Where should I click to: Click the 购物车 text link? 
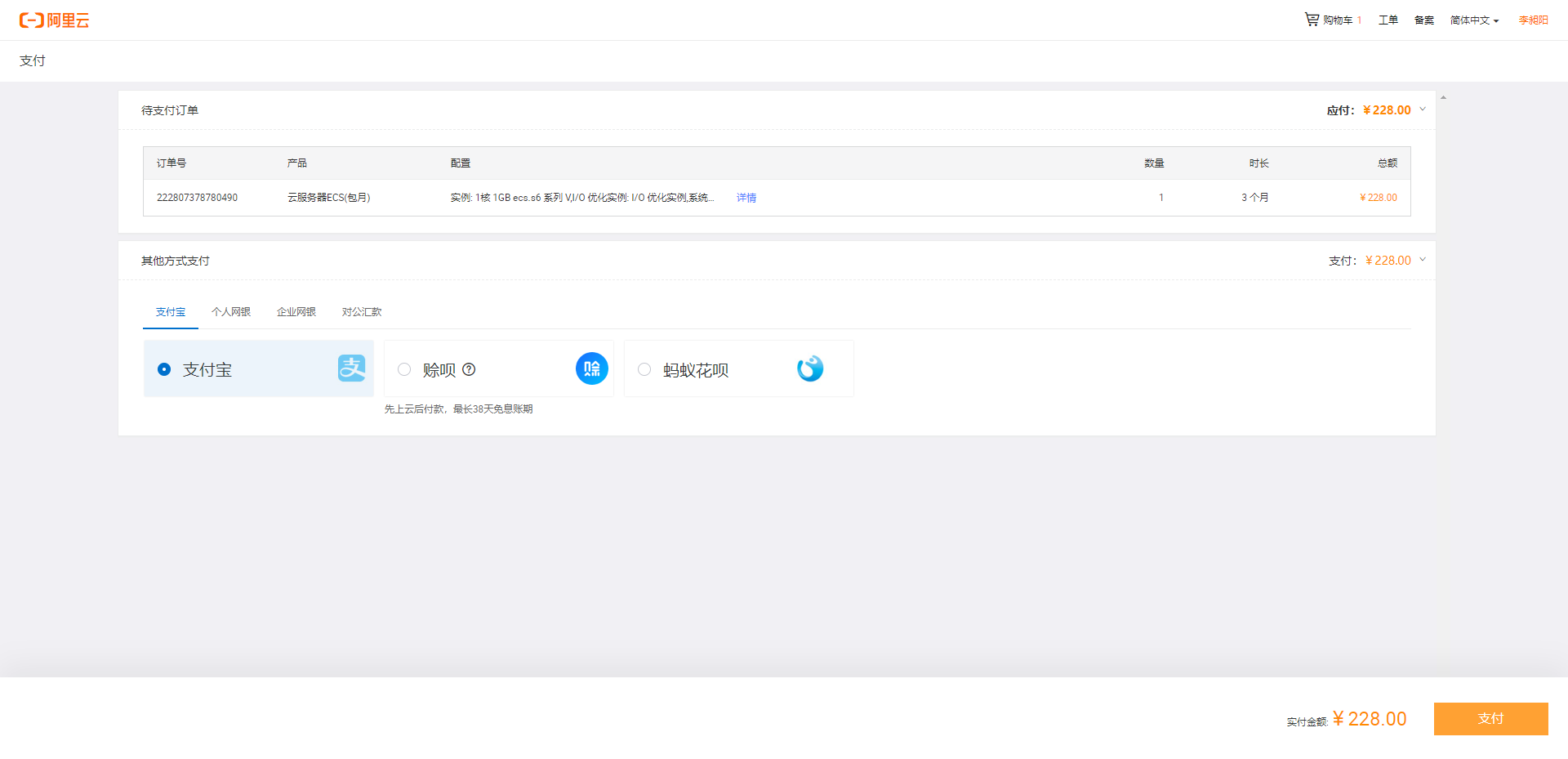[1338, 20]
